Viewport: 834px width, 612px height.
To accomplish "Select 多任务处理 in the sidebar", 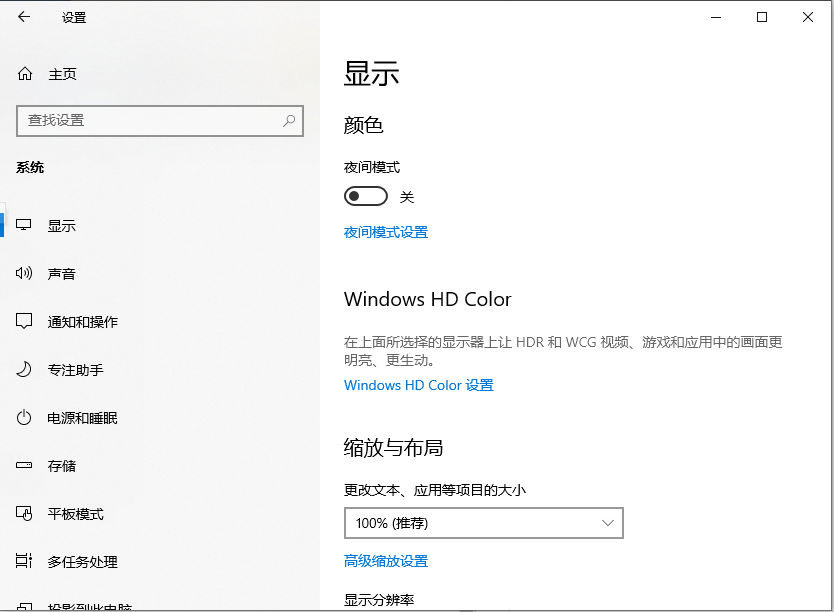I will pyautogui.click(x=82, y=562).
